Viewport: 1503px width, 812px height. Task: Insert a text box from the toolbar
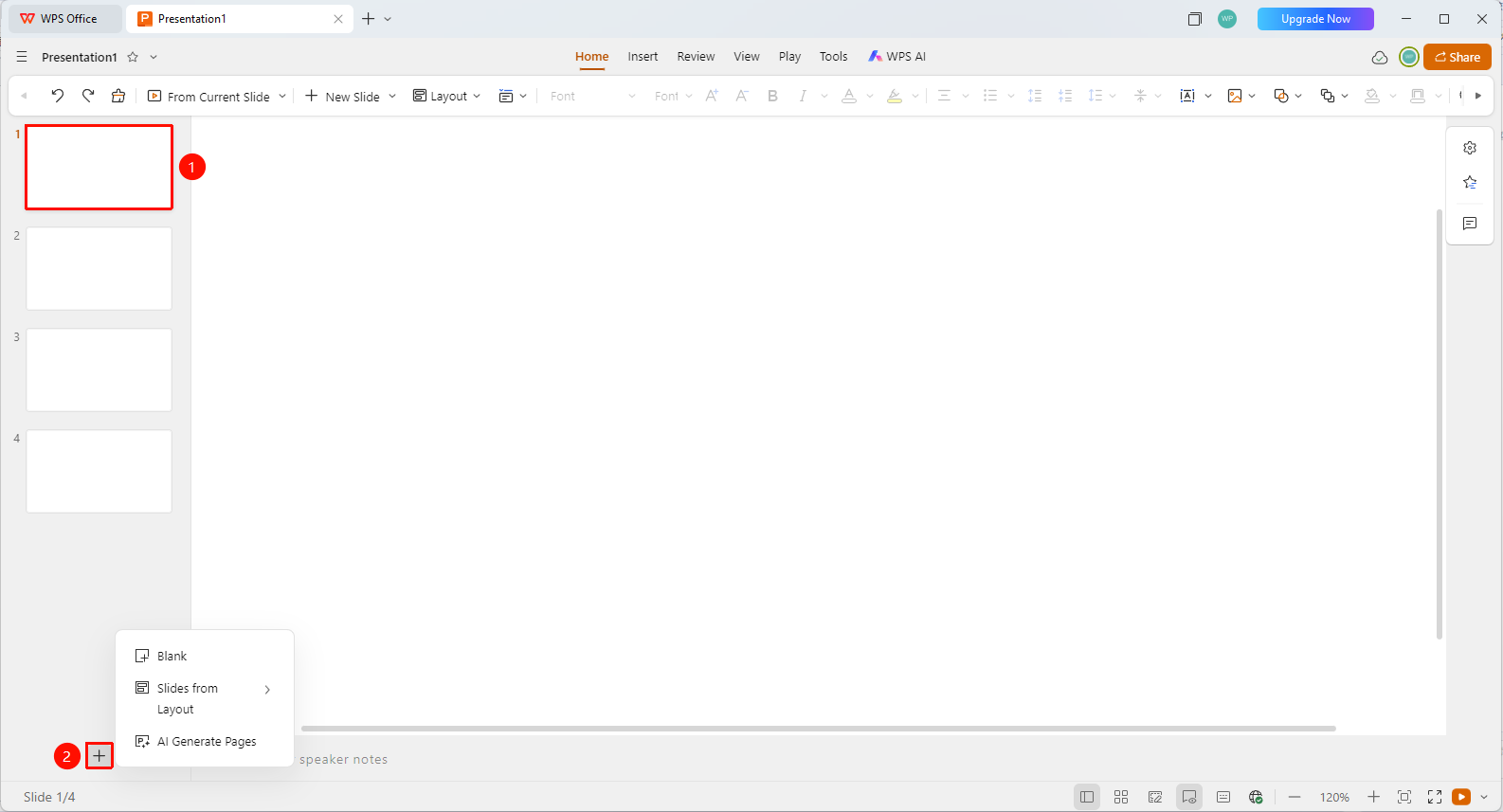[1187, 96]
